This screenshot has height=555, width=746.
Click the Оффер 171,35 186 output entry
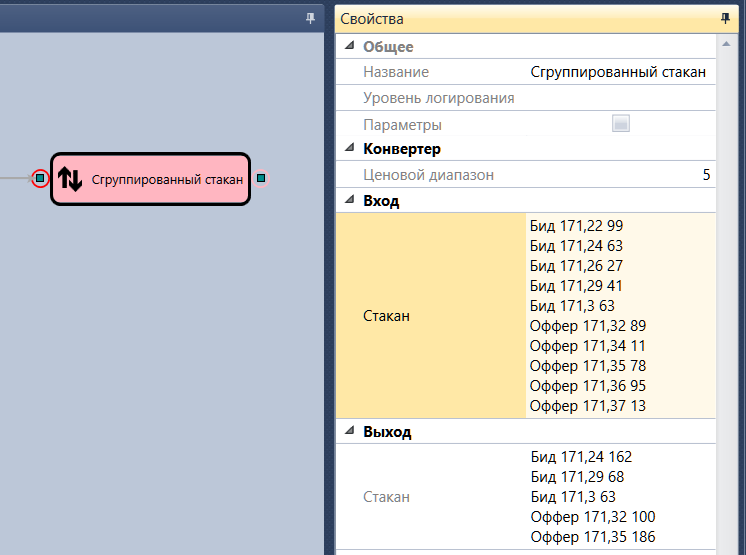click(x=593, y=536)
